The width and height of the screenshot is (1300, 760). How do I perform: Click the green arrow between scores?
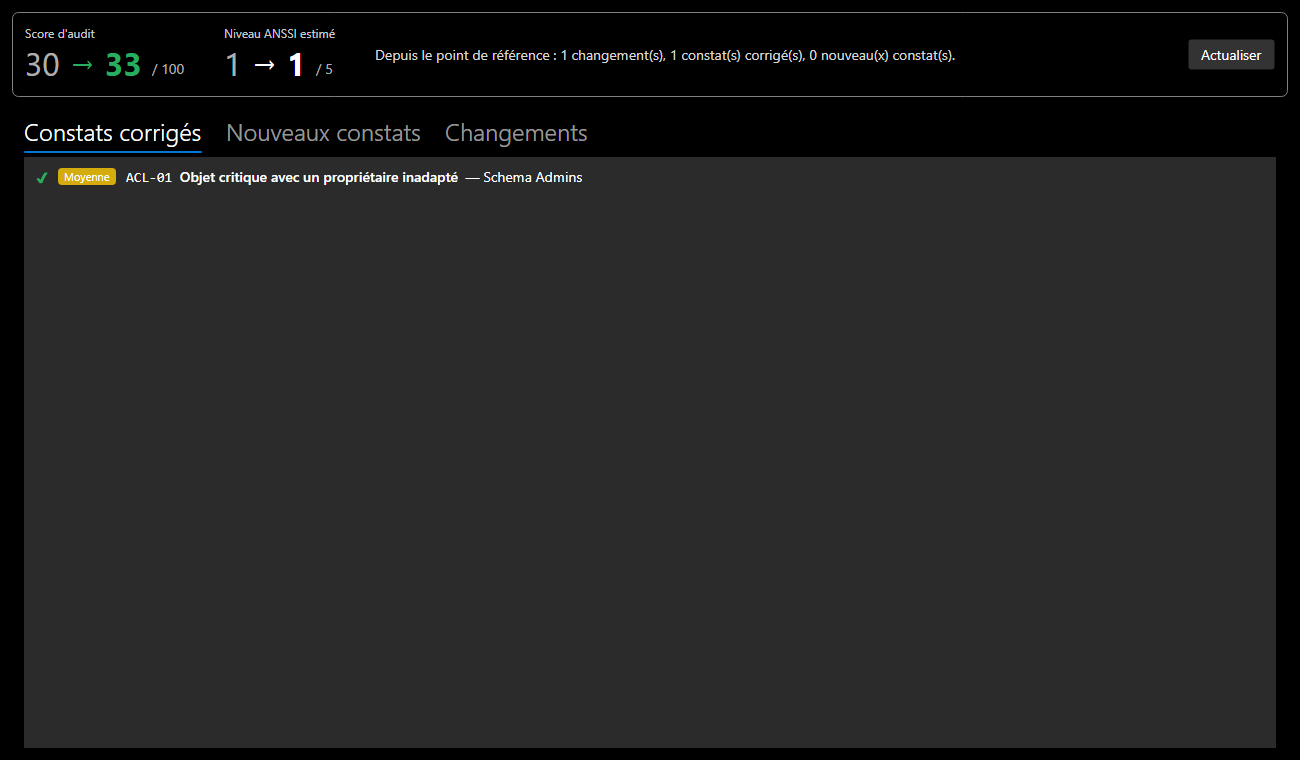click(x=83, y=65)
